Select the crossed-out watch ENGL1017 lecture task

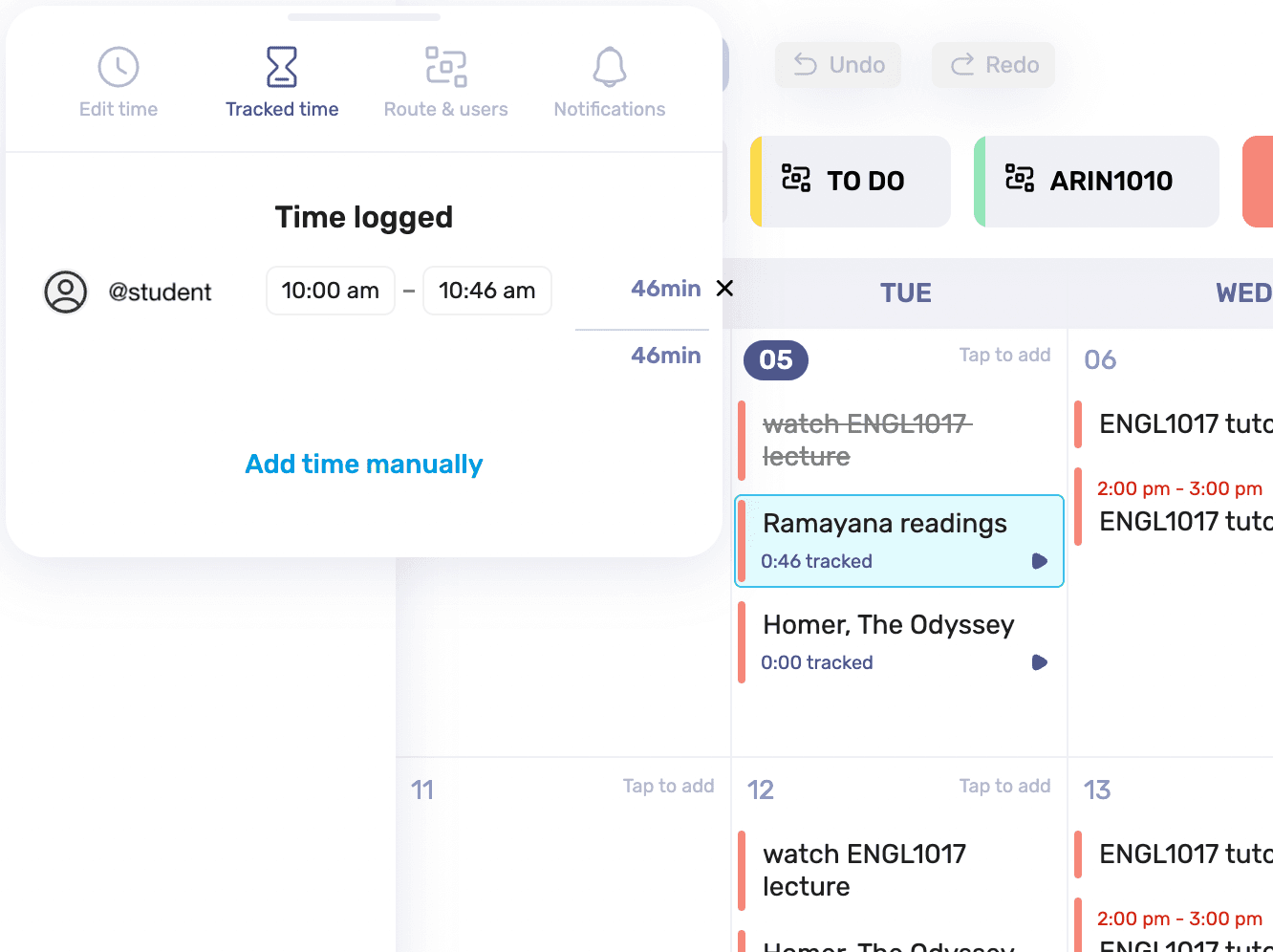(x=866, y=440)
